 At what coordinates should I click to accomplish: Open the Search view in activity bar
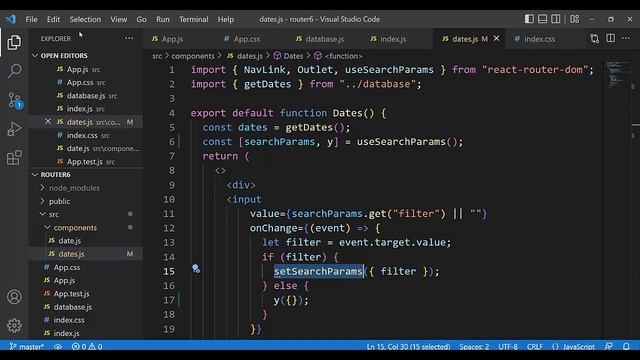click(x=14, y=71)
